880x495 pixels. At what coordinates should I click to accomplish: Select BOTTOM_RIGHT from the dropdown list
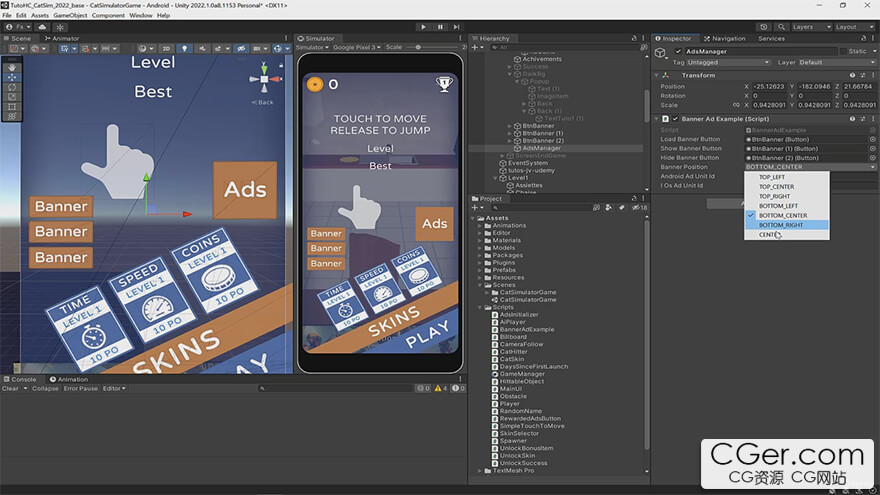781,225
